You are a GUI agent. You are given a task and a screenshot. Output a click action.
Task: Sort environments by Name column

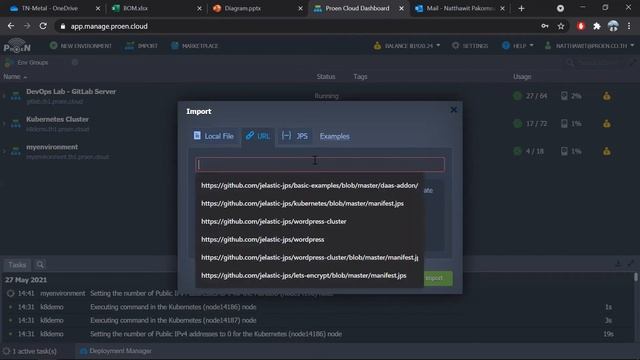pos(15,77)
